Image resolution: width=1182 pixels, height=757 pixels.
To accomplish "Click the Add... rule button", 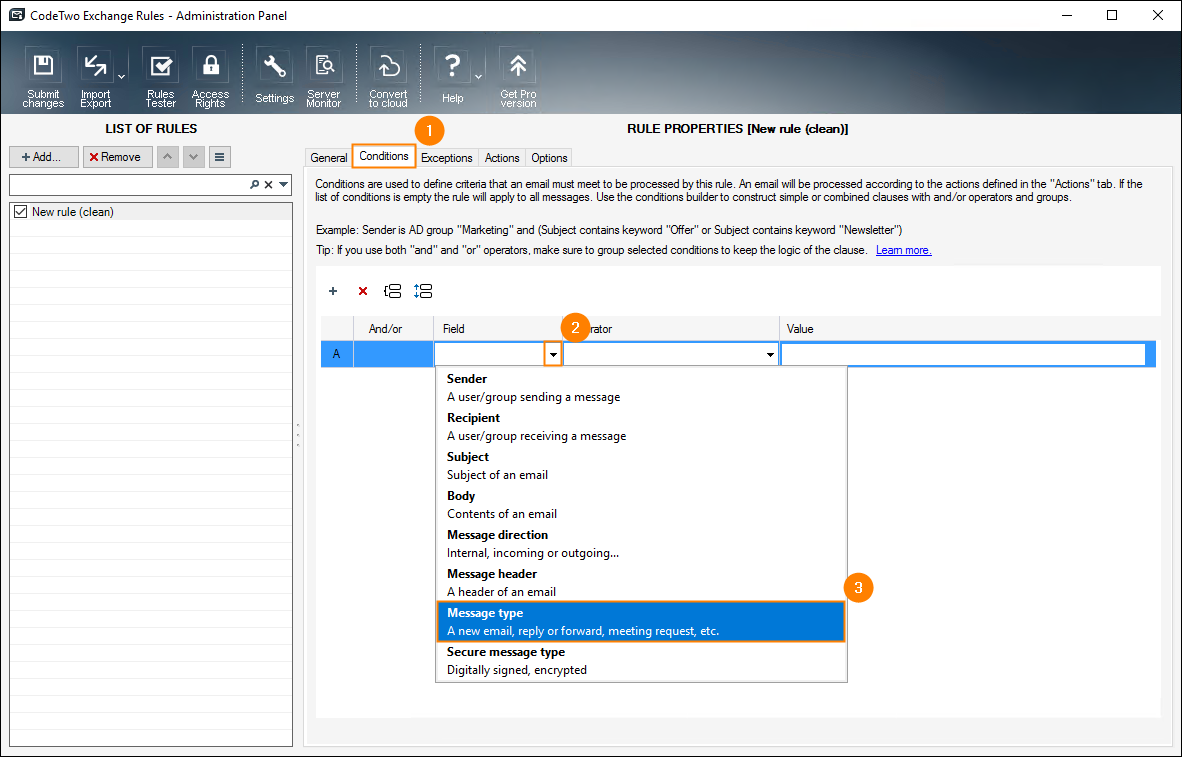I will click(44, 157).
